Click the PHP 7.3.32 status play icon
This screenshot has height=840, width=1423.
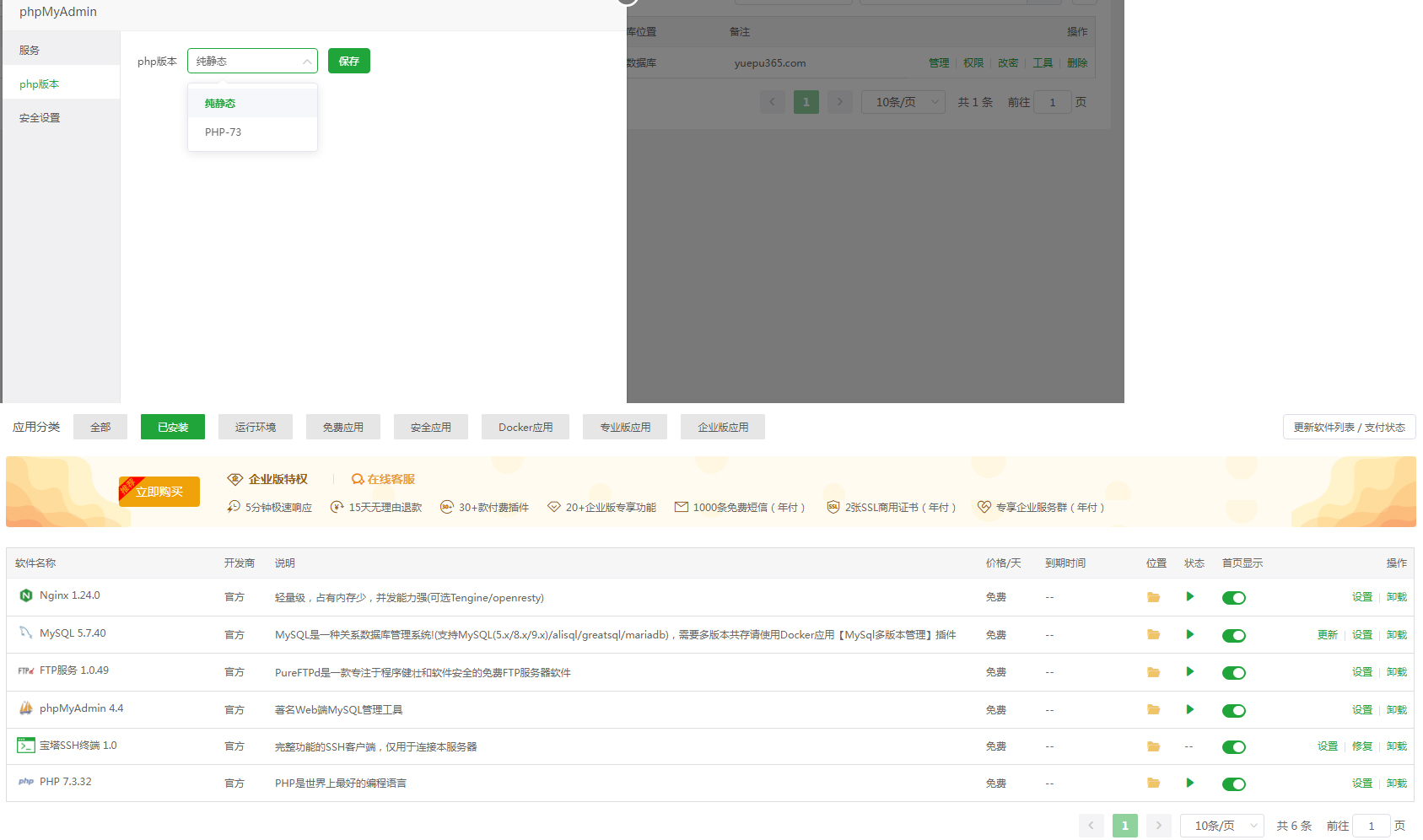pos(1189,783)
